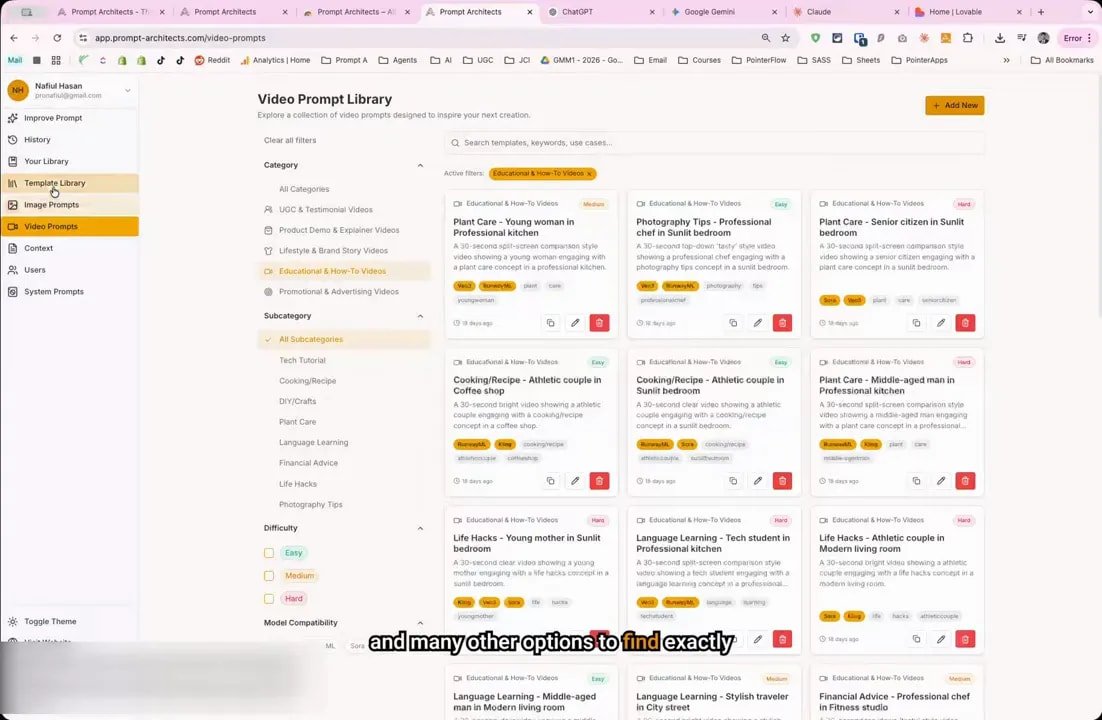Show more bookmarks with the chevron
The width and height of the screenshot is (1102, 720).
(1006, 60)
